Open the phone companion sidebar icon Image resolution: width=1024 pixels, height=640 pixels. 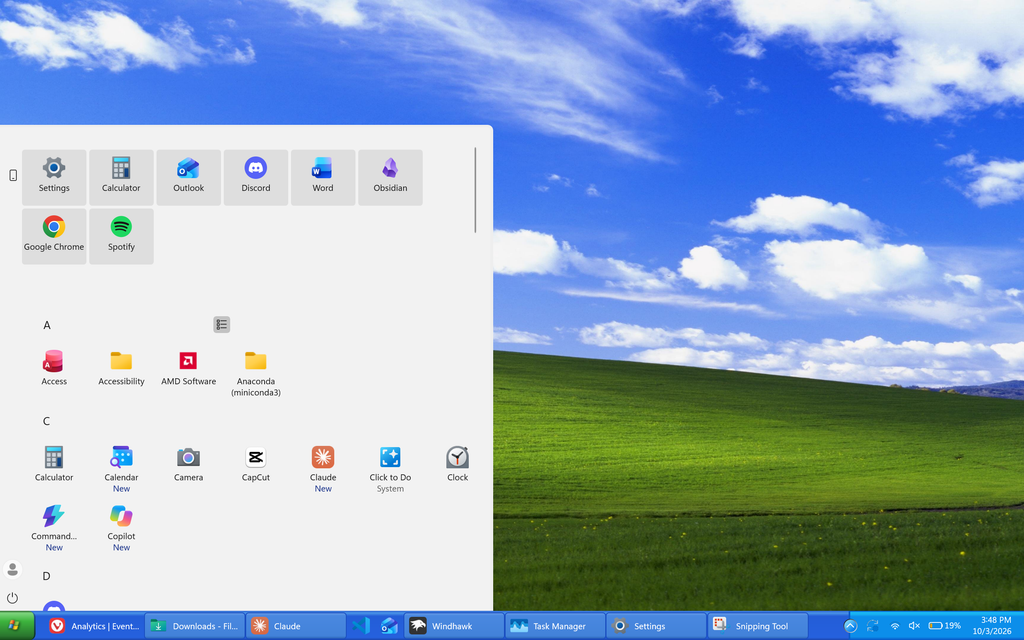point(12,175)
